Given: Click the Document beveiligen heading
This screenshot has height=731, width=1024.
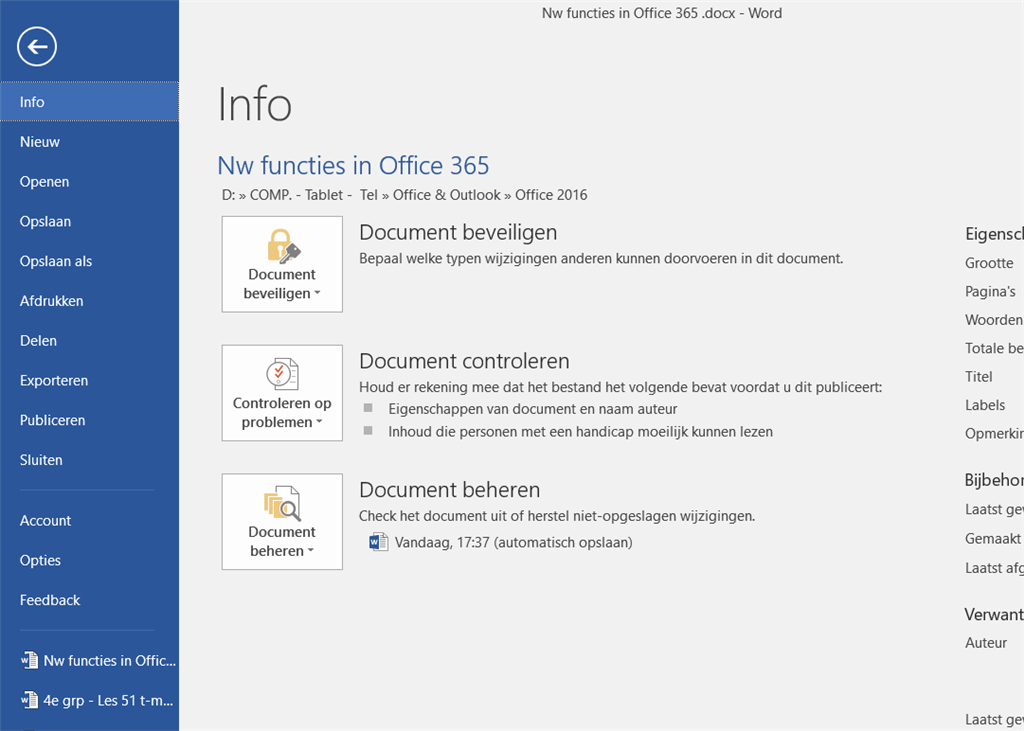Looking at the screenshot, I should pyautogui.click(x=458, y=233).
